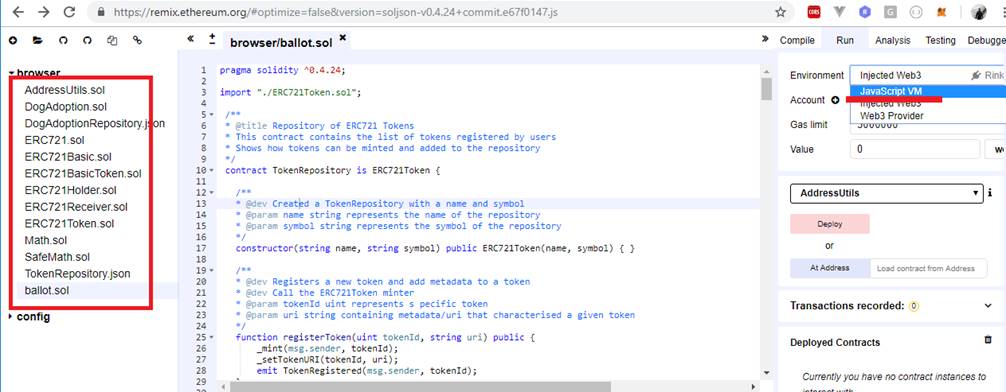Image resolution: width=1006 pixels, height=392 pixels.
Task: Open DogAdoption.sol in the file list
Action: [65, 107]
